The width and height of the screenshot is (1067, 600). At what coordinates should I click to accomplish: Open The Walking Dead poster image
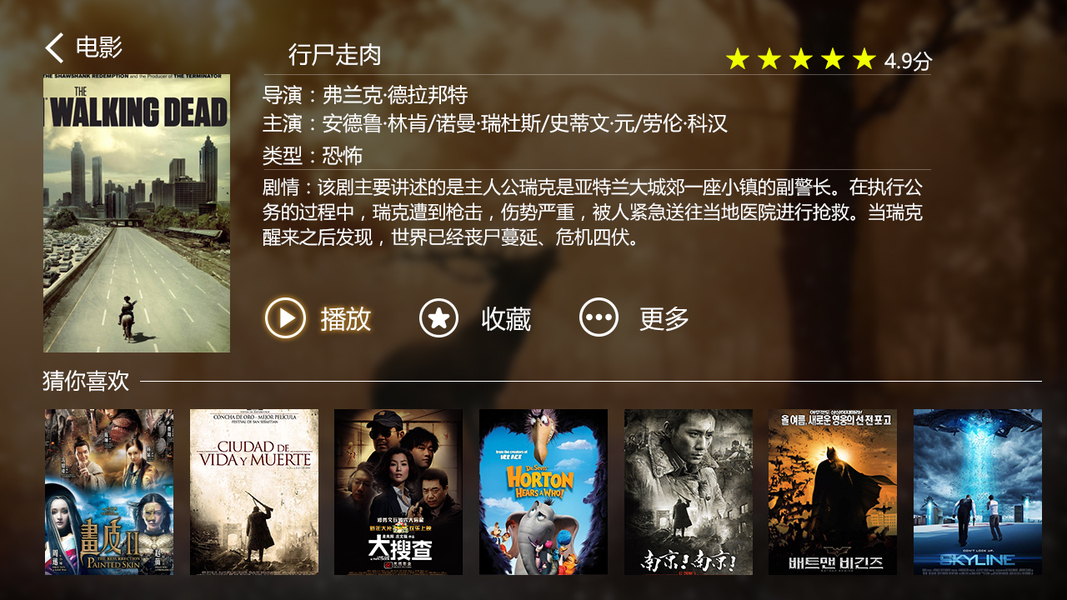(137, 213)
